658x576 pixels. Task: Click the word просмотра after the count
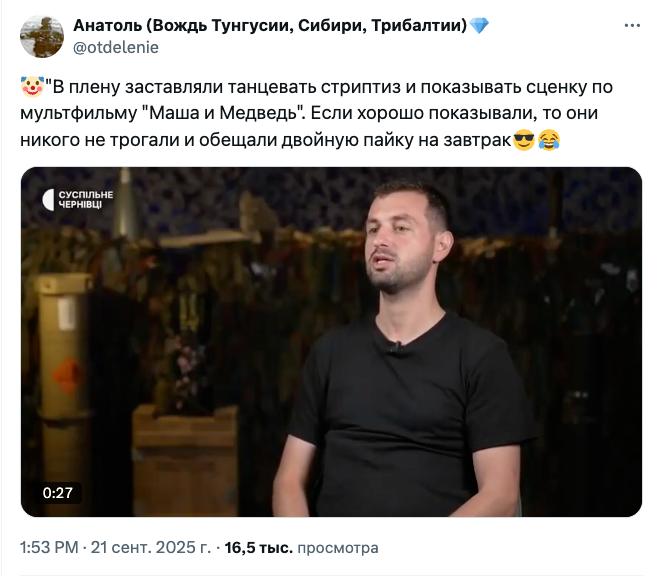[x=338, y=548]
